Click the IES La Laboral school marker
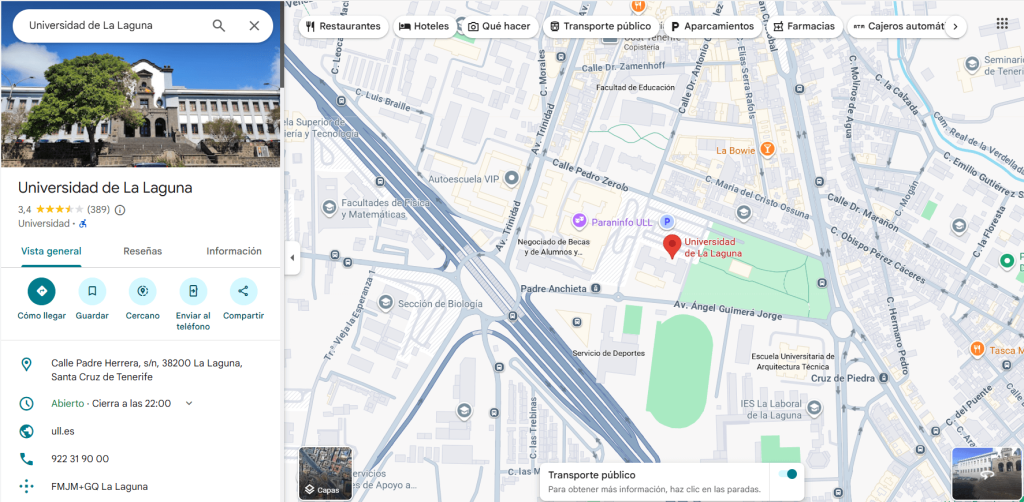Image resolution: width=1024 pixels, height=502 pixels. click(x=814, y=409)
